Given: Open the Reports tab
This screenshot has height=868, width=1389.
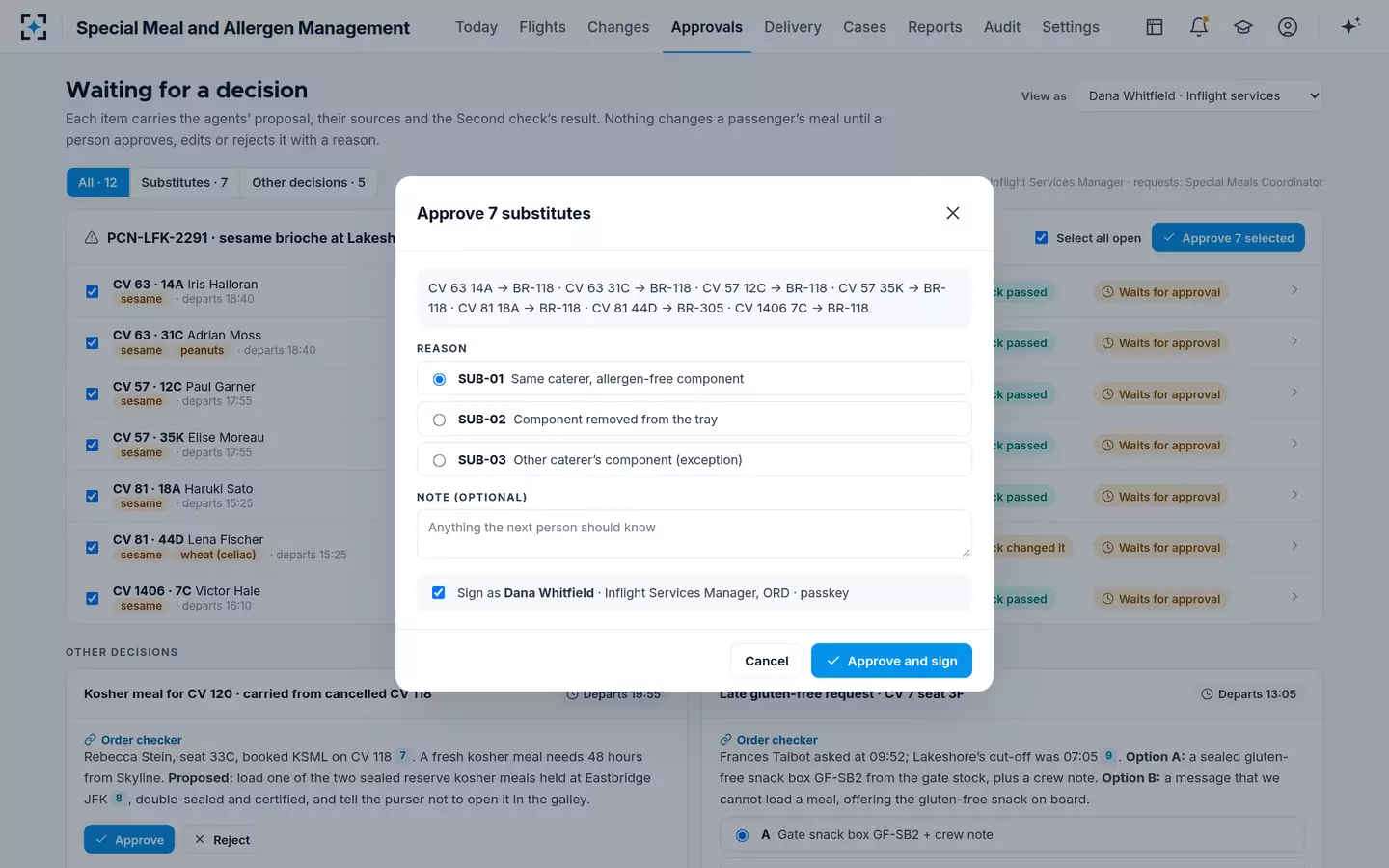Looking at the screenshot, I should [x=935, y=27].
